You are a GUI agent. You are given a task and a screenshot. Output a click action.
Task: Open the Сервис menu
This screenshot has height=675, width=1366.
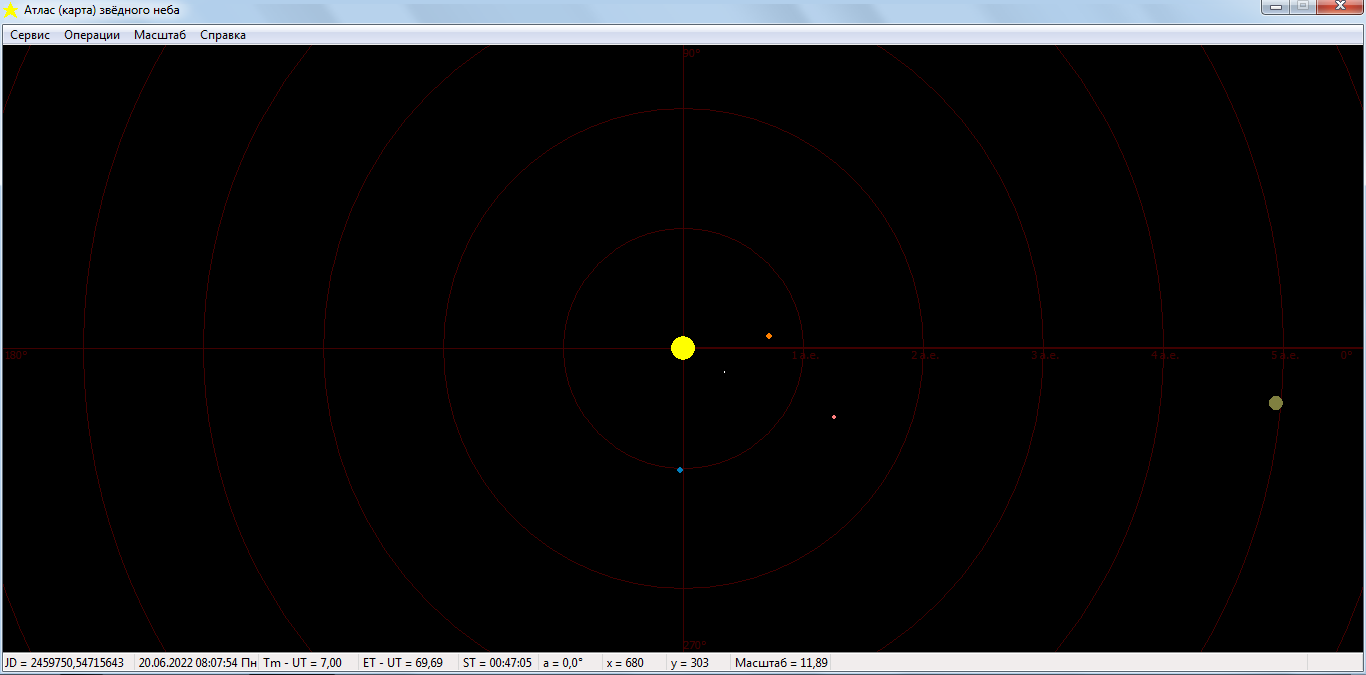(x=30, y=35)
